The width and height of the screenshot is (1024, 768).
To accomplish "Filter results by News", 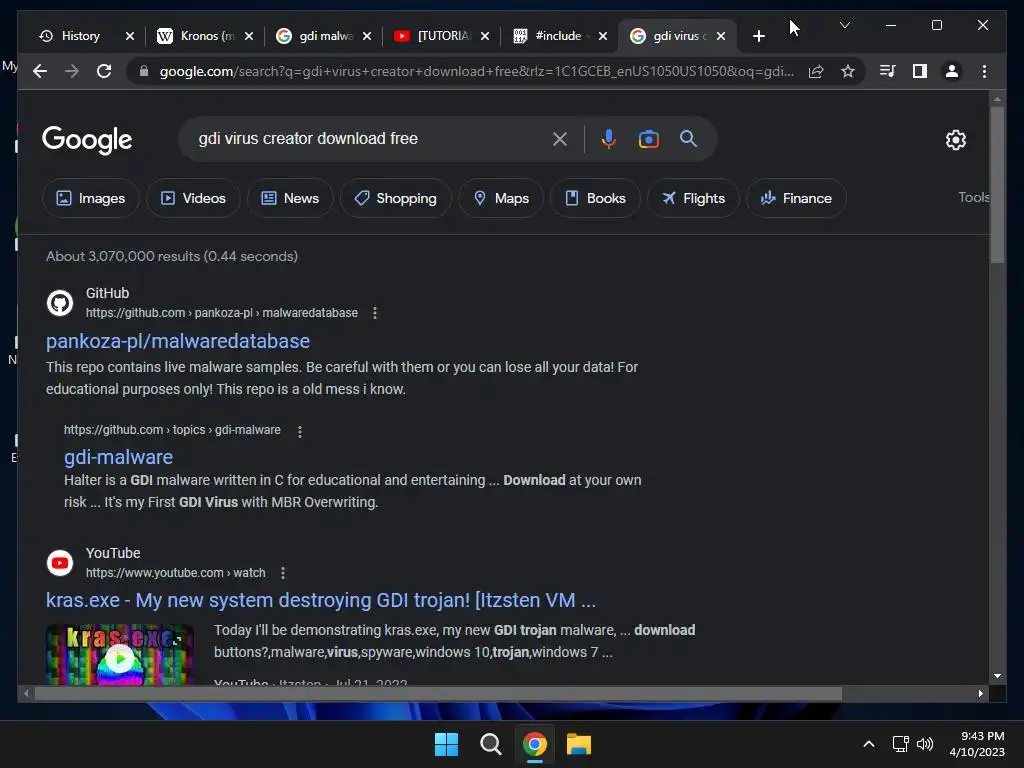I will [x=290, y=198].
